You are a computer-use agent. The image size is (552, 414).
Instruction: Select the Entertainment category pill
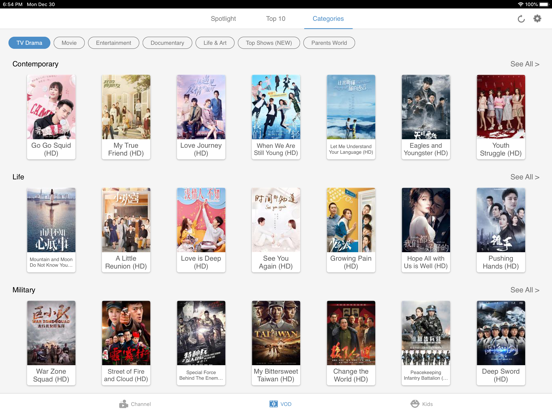[x=113, y=43]
